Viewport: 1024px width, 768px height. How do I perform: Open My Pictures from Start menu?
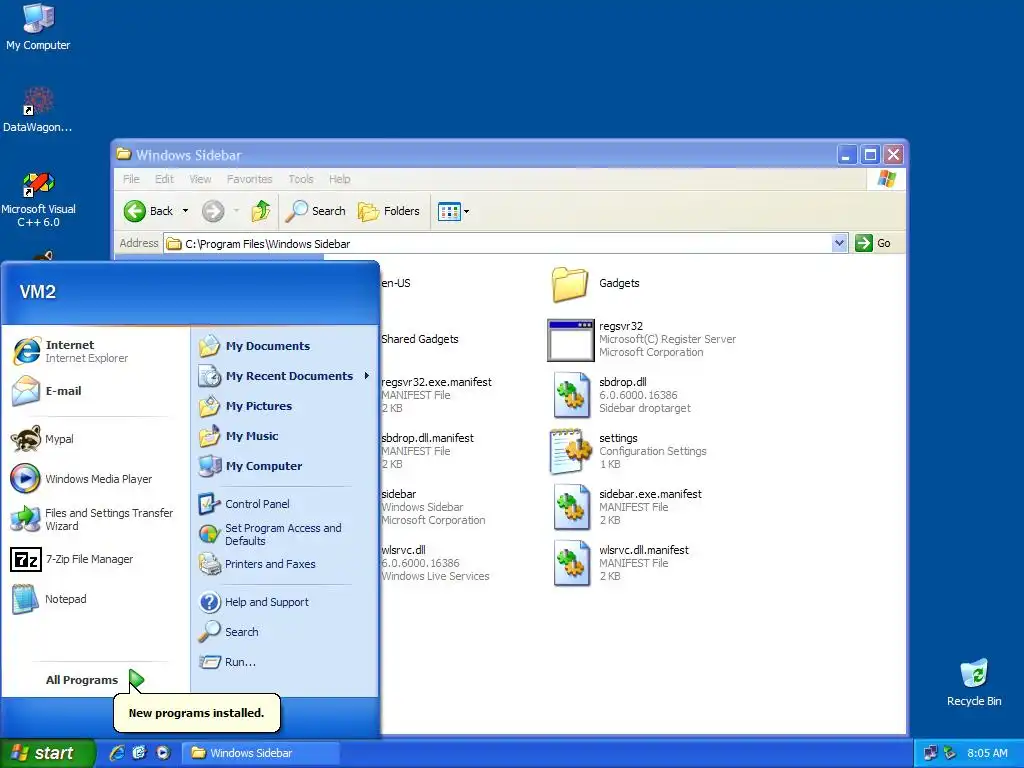click(x=284, y=406)
